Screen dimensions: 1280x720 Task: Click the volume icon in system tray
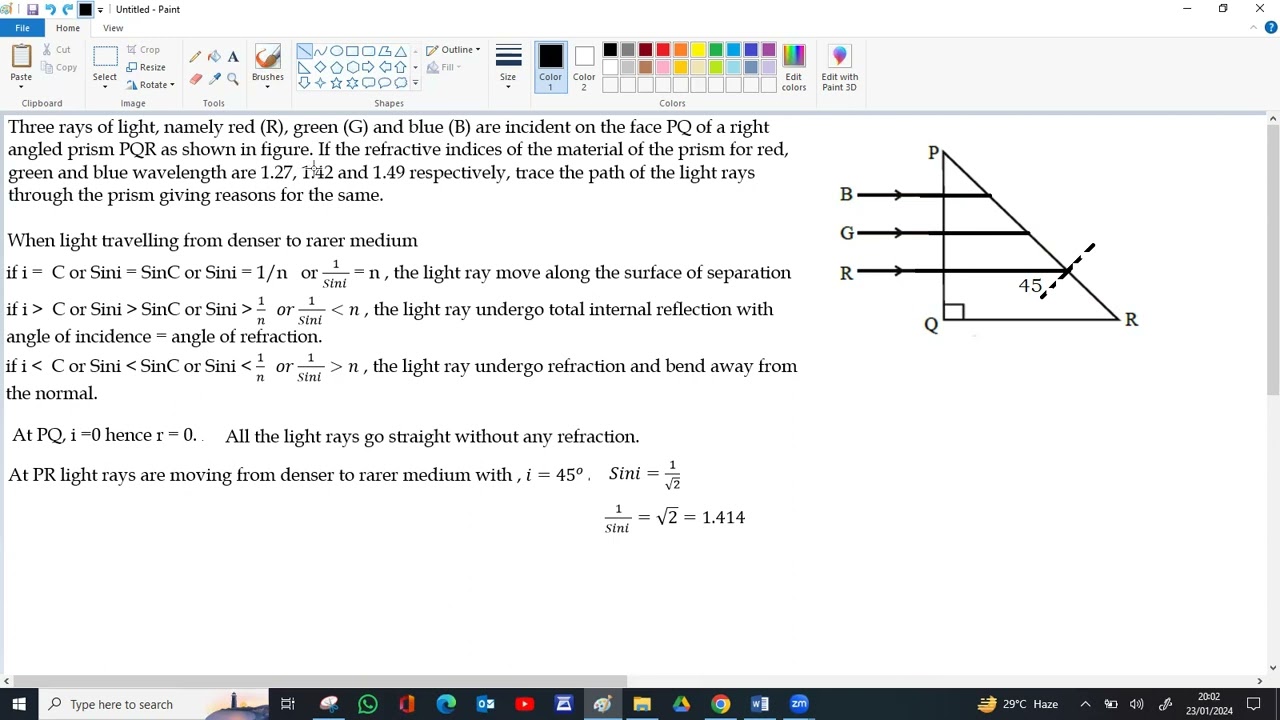pyautogui.click(x=1136, y=704)
